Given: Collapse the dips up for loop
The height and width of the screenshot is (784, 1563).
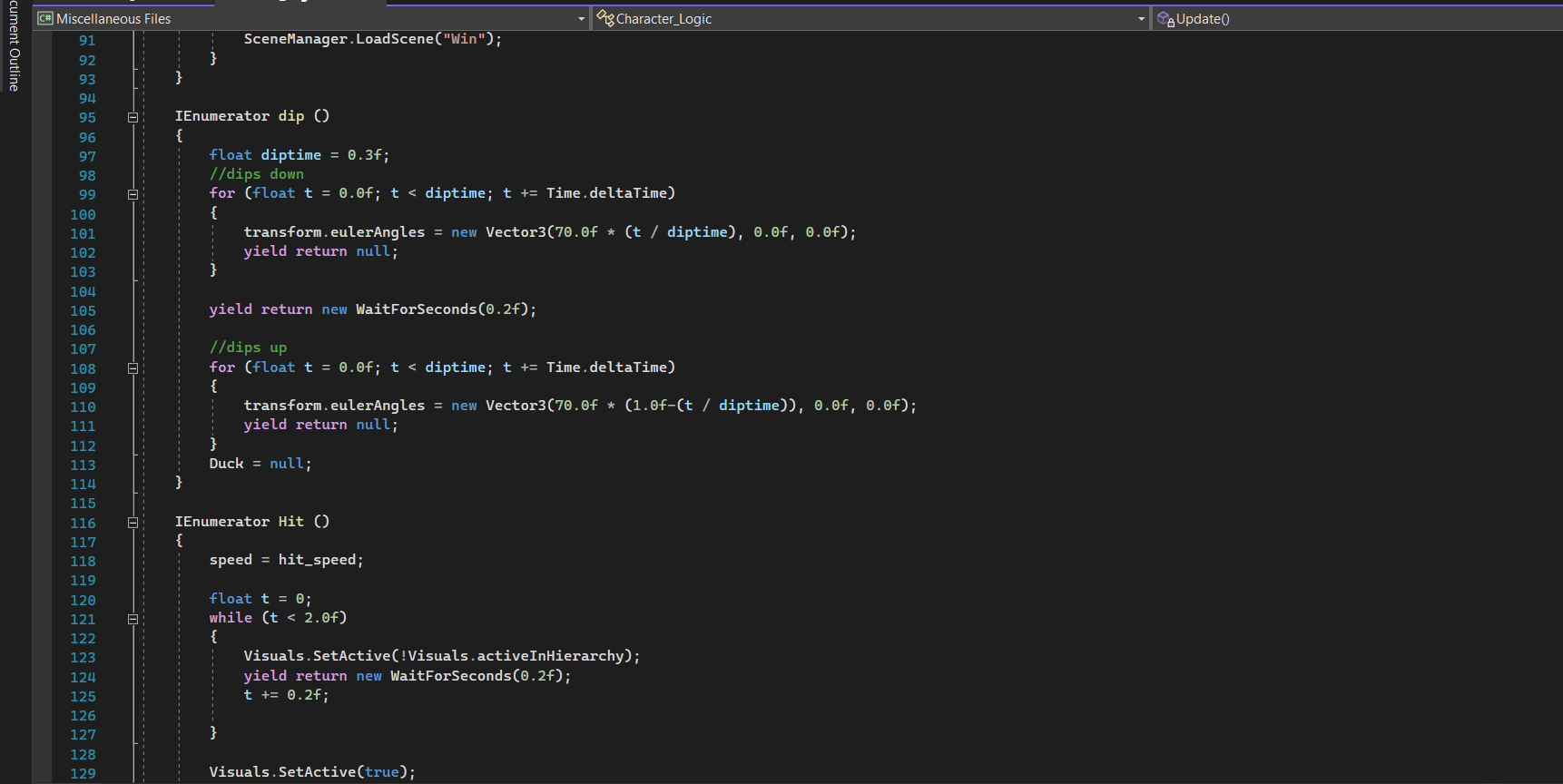Looking at the screenshot, I should point(133,368).
